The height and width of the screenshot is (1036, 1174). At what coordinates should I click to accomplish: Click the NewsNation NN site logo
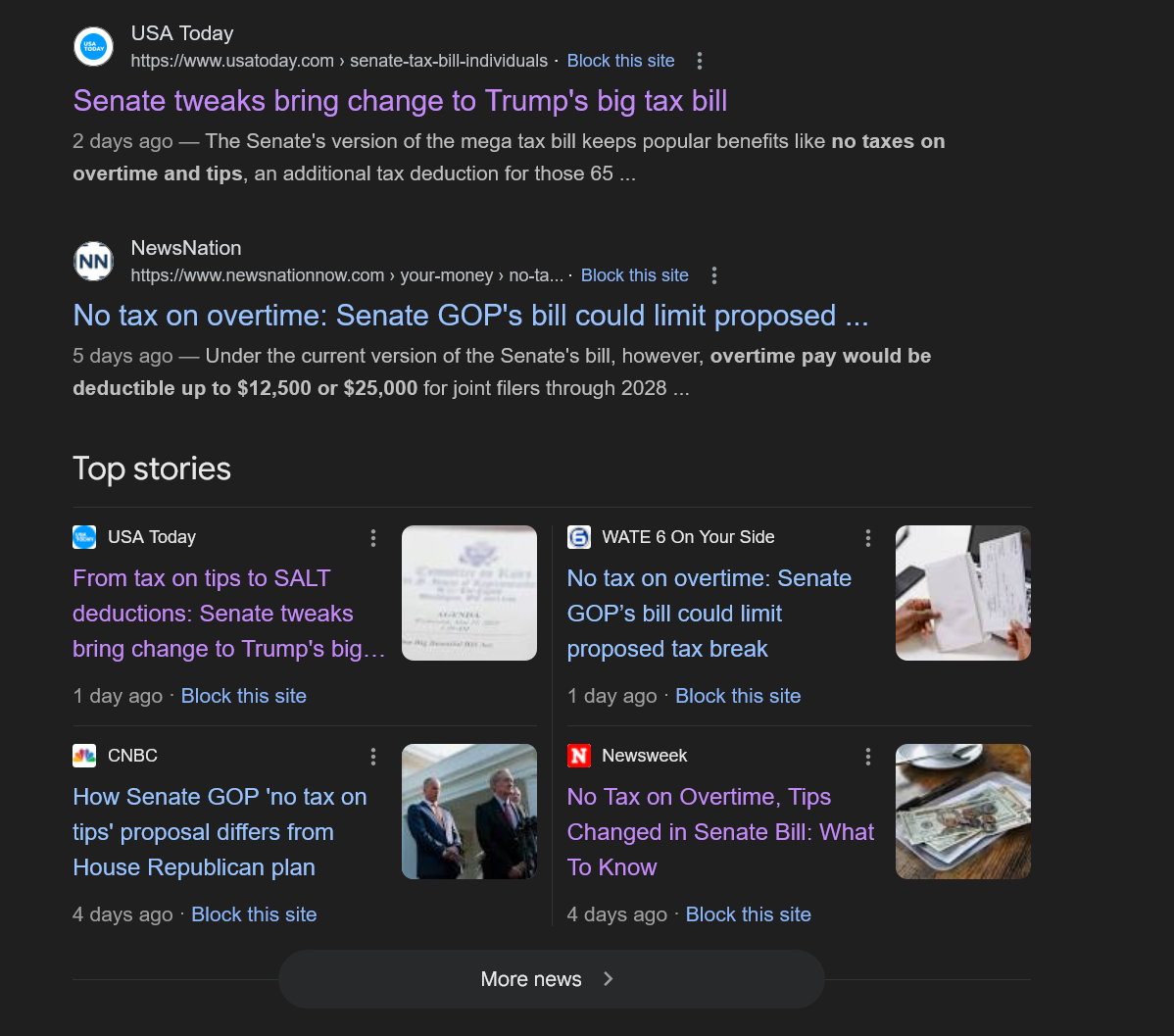[94, 262]
